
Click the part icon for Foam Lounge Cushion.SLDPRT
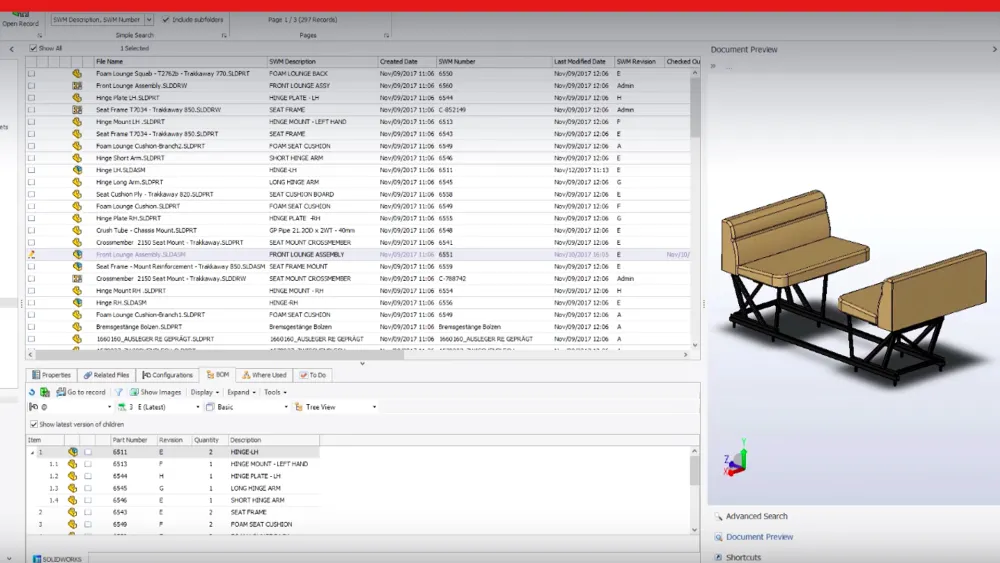coord(77,207)
